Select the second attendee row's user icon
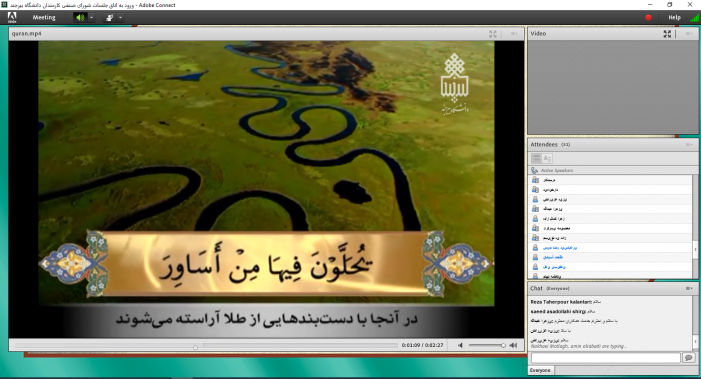Image resolution: width=701 pixels, height=379 pixels. click(535, 190)
